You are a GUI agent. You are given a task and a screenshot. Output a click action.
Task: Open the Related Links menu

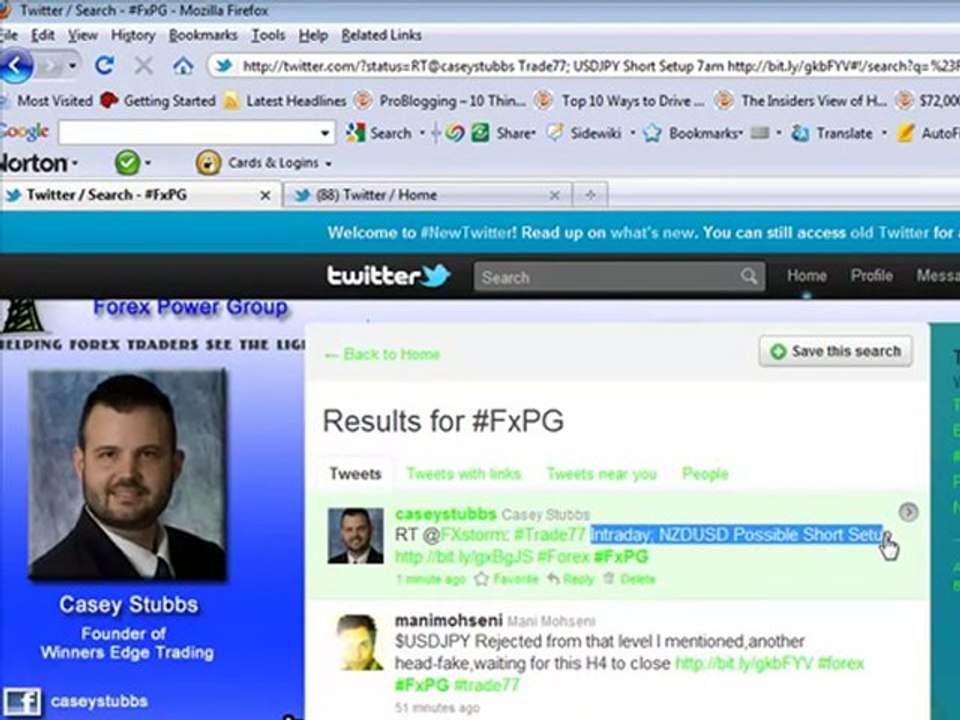381,36
